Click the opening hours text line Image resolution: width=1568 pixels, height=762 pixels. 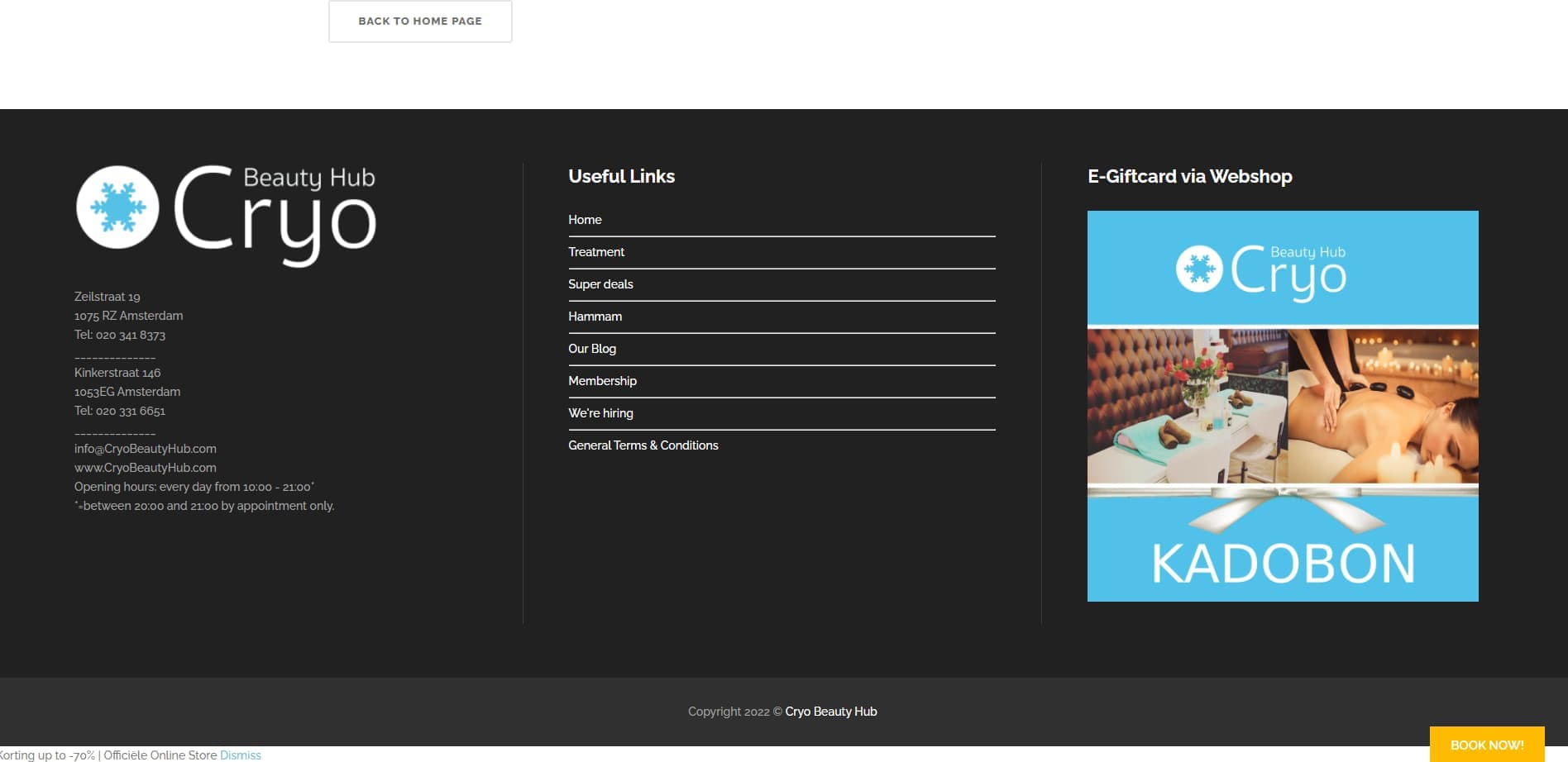194,487
